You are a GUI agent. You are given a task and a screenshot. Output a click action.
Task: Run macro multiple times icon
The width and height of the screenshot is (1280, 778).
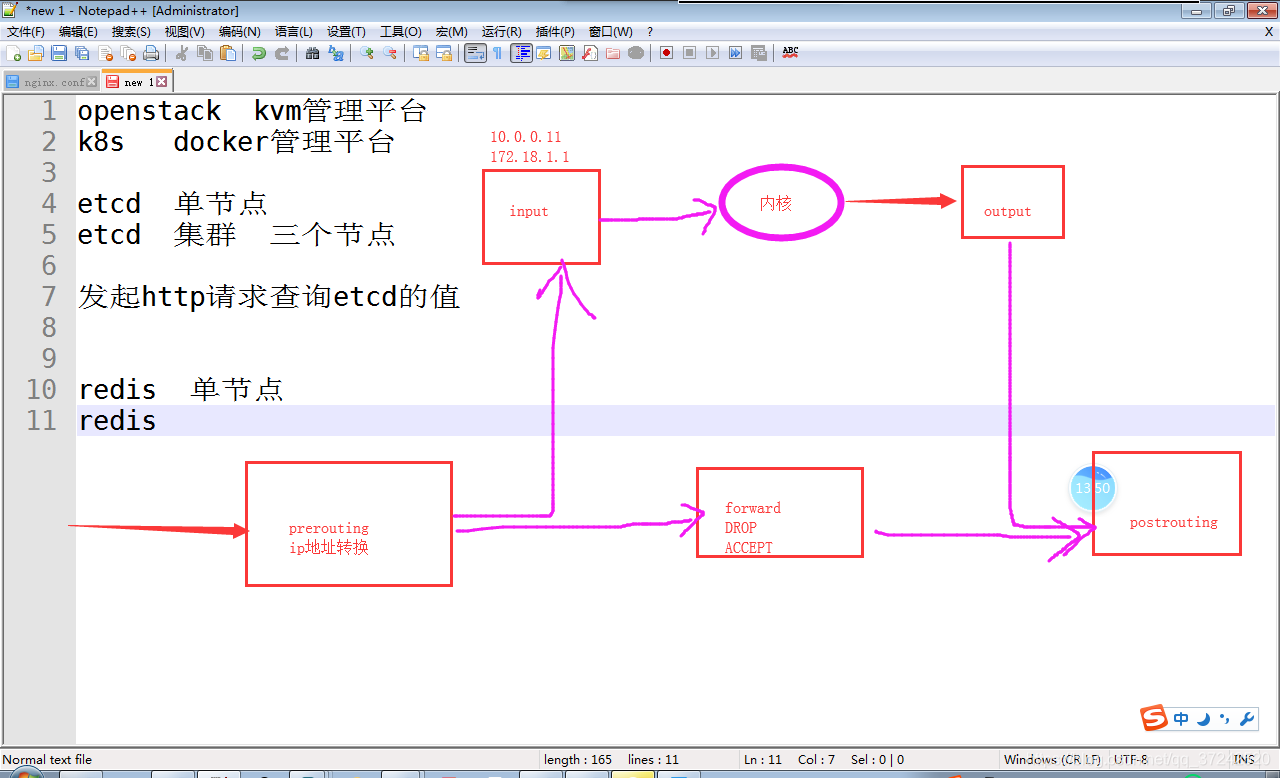click(734, 53)
